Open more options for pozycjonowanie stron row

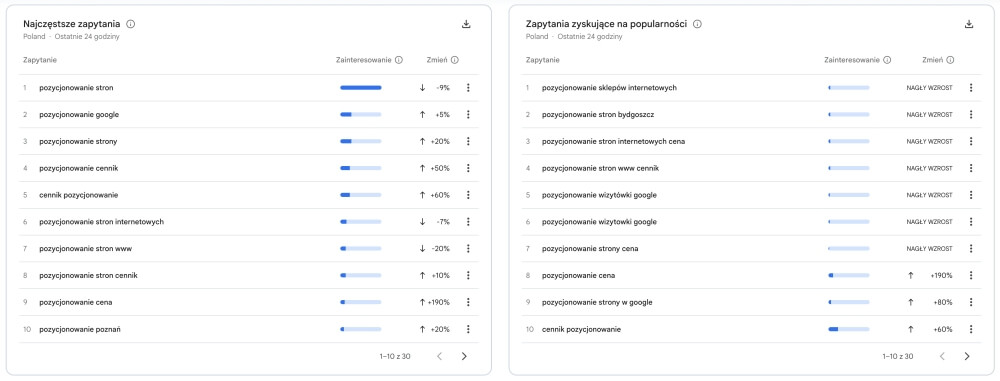click(468, 88)
